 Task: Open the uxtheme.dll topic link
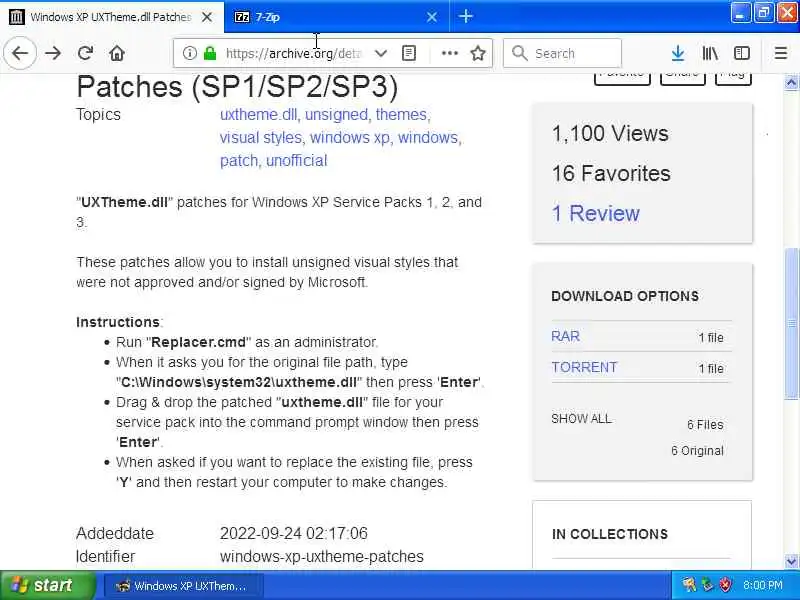[x=259, y=114]
